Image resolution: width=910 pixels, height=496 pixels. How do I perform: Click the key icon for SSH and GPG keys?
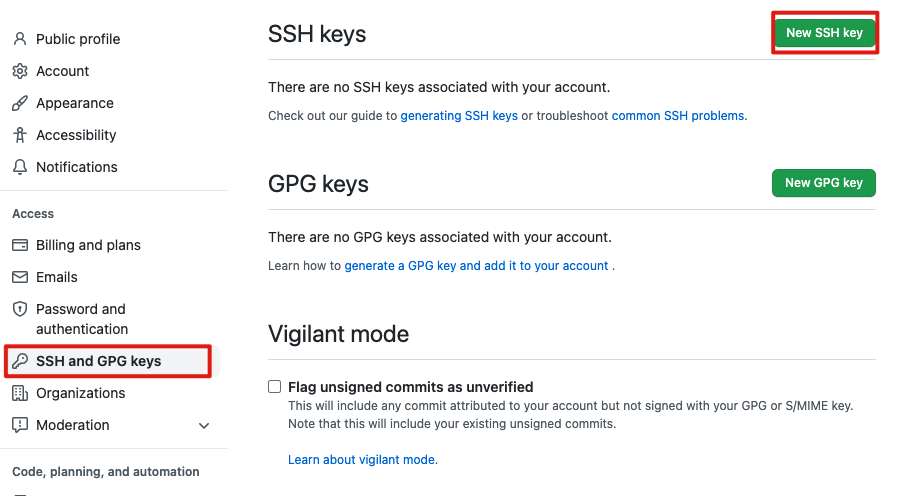[x=20, y=361]
